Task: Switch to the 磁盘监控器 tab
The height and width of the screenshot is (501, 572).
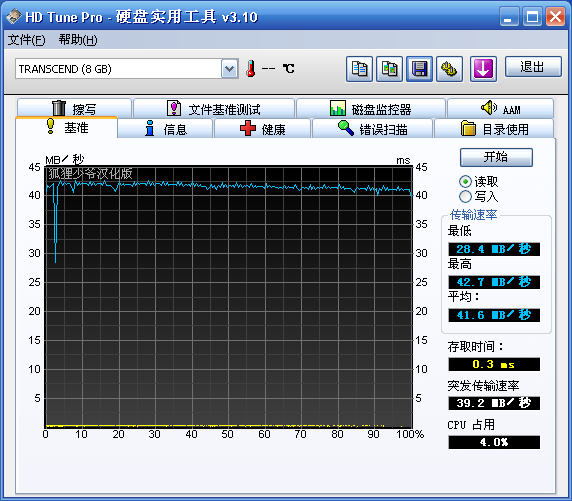Action: [x=371, y=109]
